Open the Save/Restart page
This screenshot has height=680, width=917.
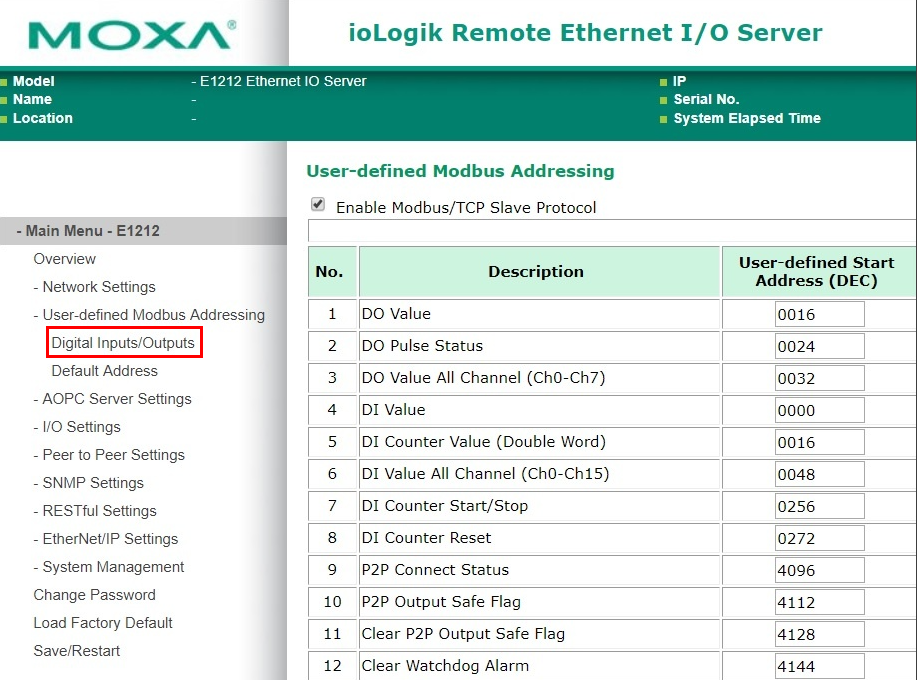(77, 651)
